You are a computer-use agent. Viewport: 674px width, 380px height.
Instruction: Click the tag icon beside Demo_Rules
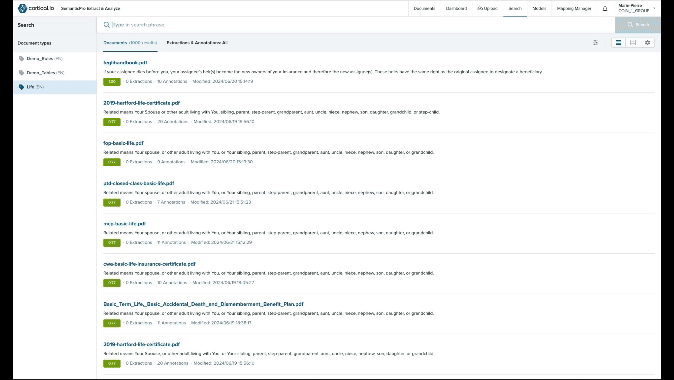21,58
